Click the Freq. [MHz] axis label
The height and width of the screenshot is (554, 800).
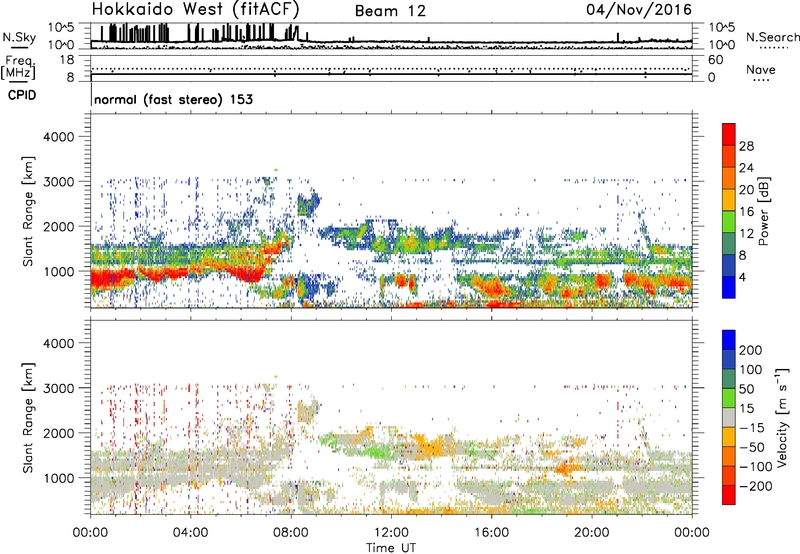click(x=18, y=67)
